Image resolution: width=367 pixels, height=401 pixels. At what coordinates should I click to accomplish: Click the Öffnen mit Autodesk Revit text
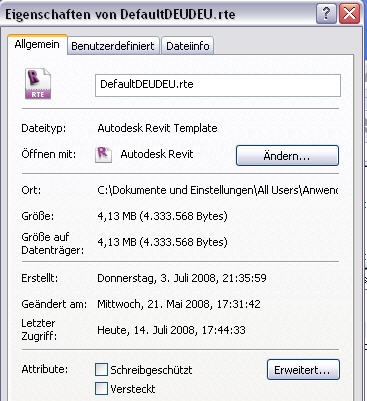[x=157, y=154]
